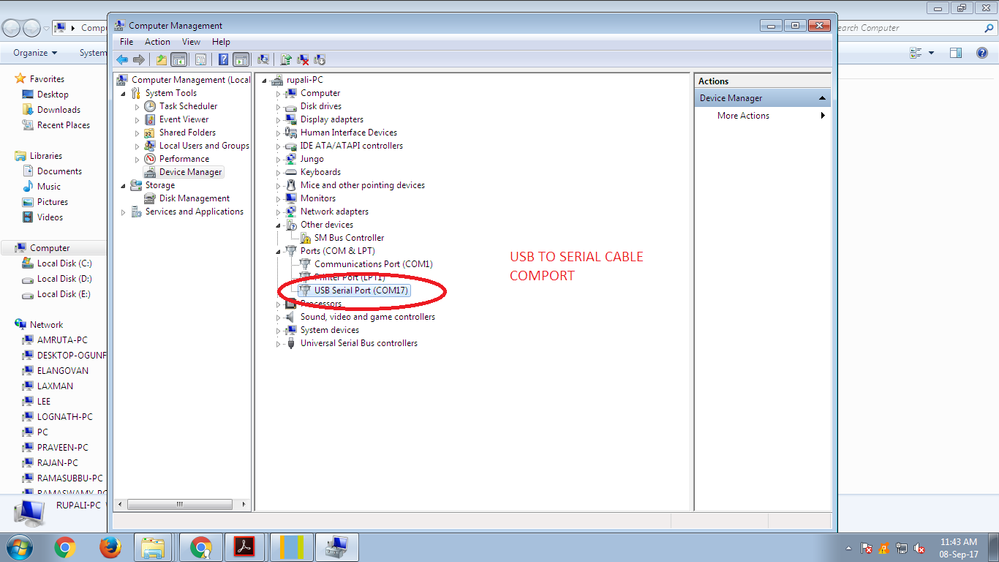Viewport: 999px width, 562px height.
Task: Collapse the rupali-PC root node
Action: tap(264, 80)
